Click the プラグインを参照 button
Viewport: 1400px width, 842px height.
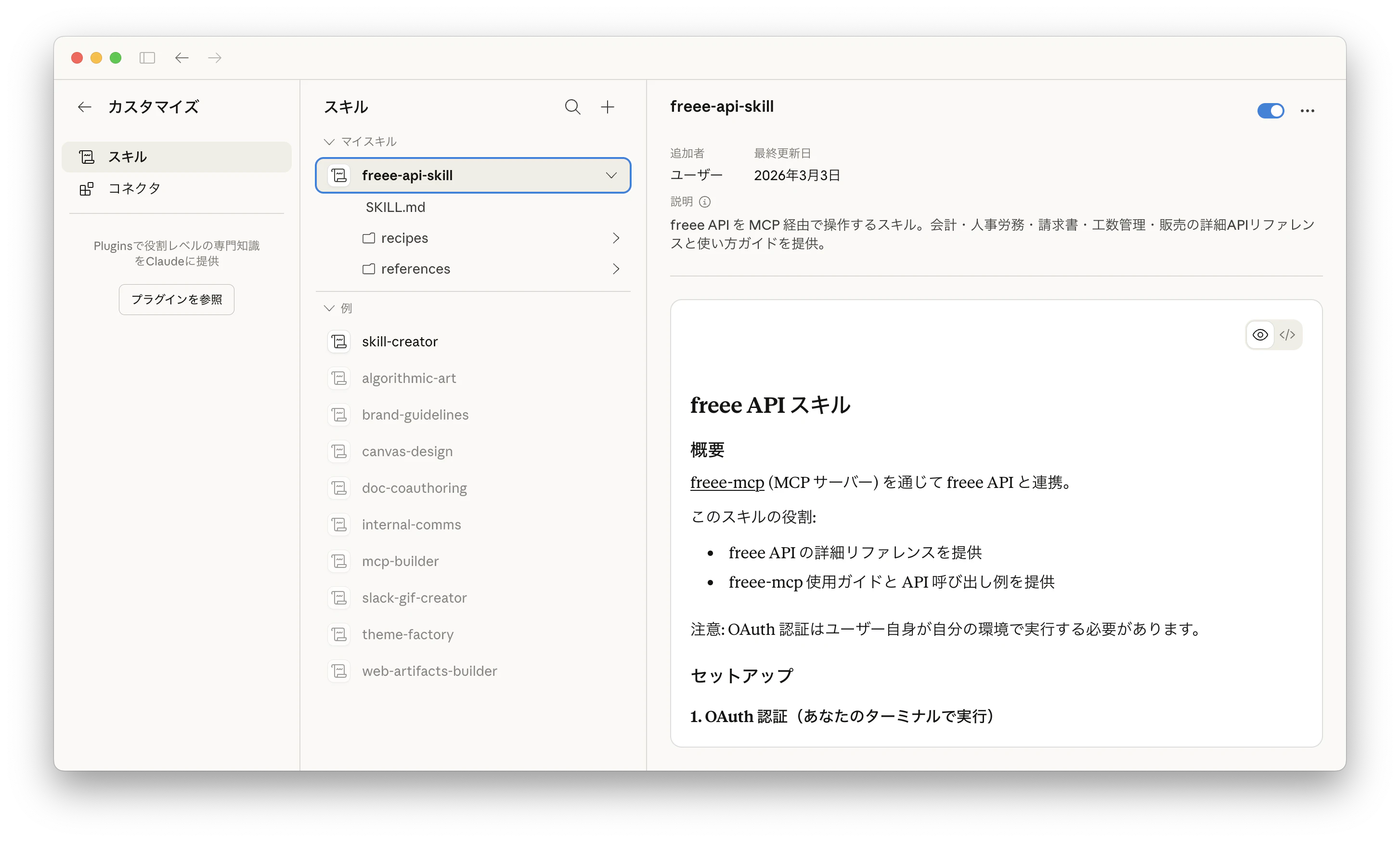(x=176, y=299)
